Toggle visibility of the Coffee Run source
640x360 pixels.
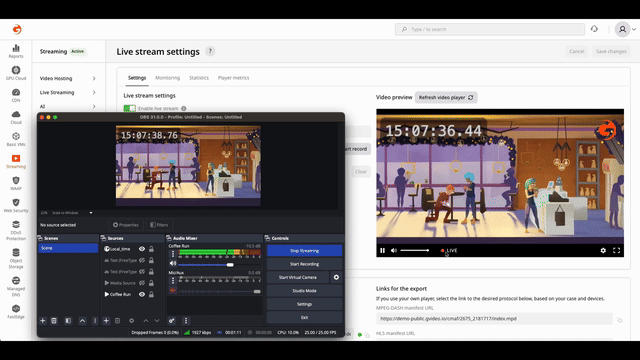[x=142, y=294]
